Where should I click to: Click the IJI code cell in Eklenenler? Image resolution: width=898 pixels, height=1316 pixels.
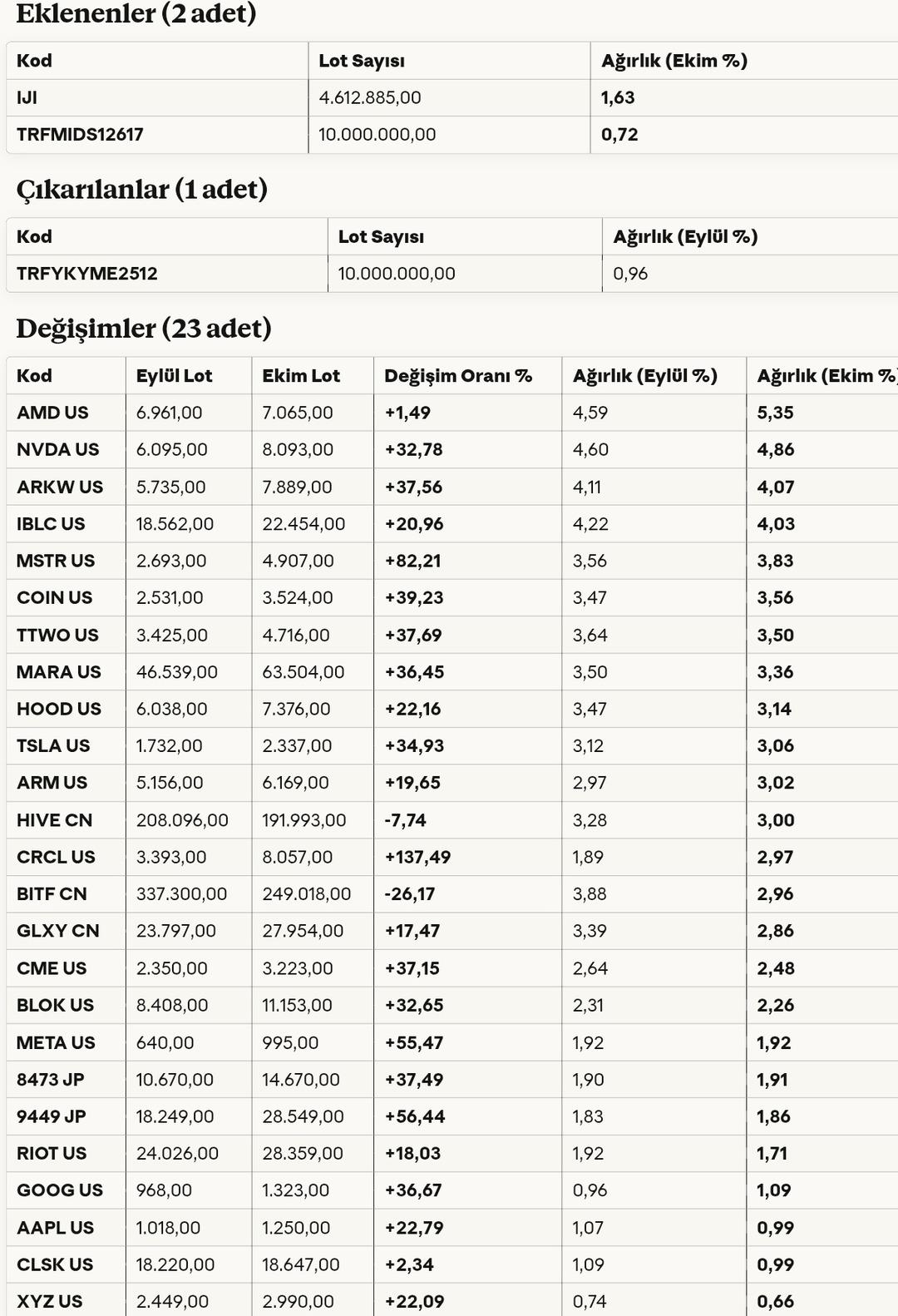(x=27, y=97)
